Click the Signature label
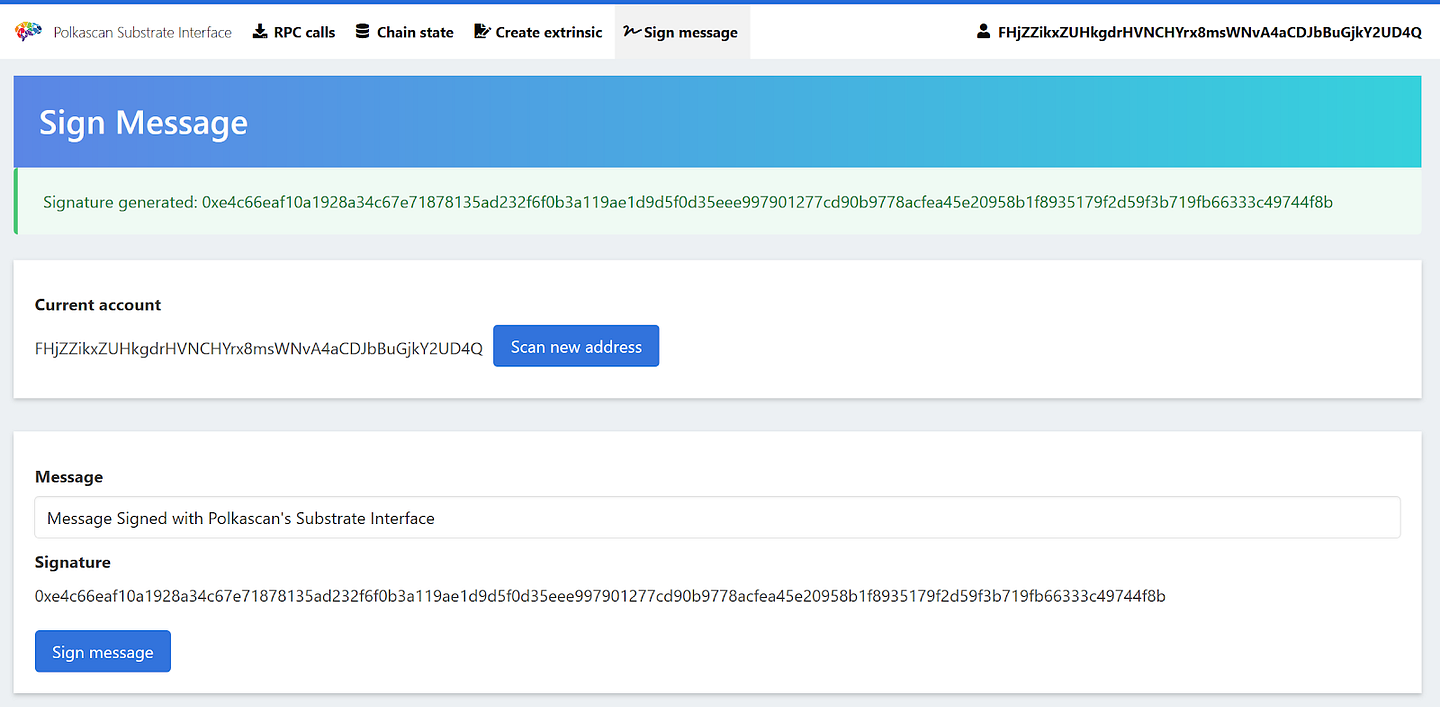Viewport: 1440px width, 707px height. click(73, 562)
